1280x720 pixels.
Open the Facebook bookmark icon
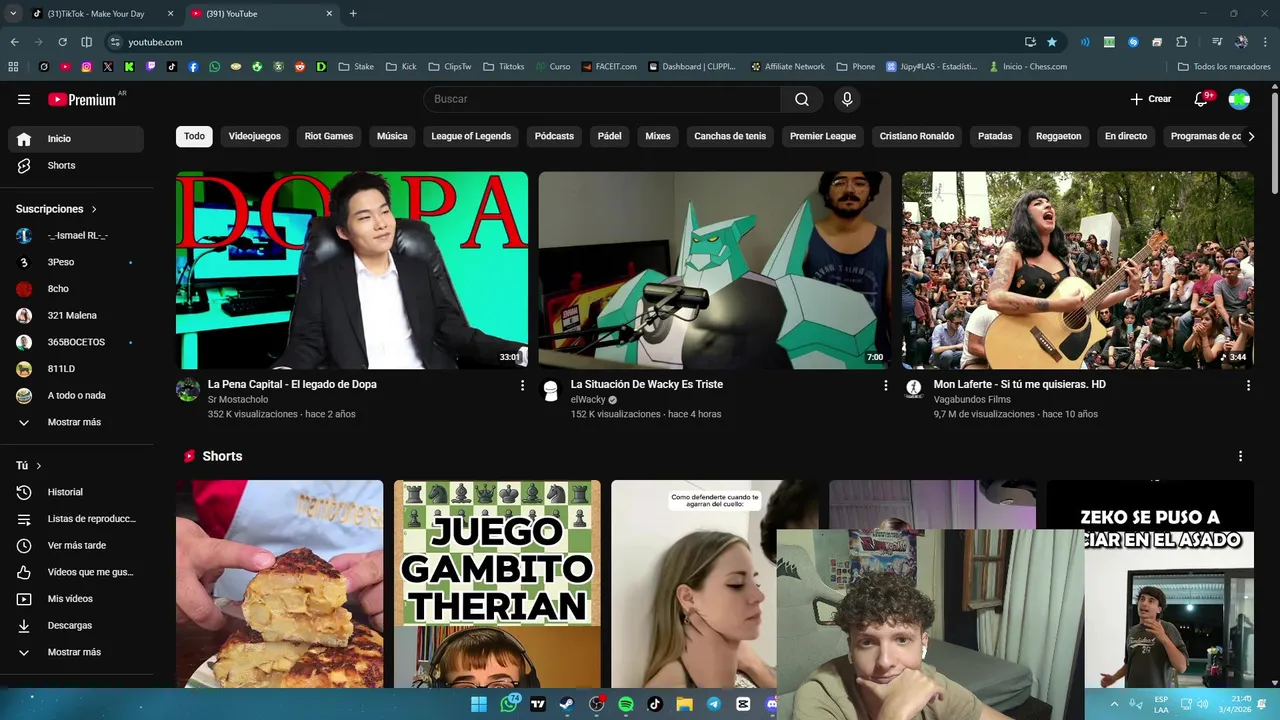click(x=193, y=67)
